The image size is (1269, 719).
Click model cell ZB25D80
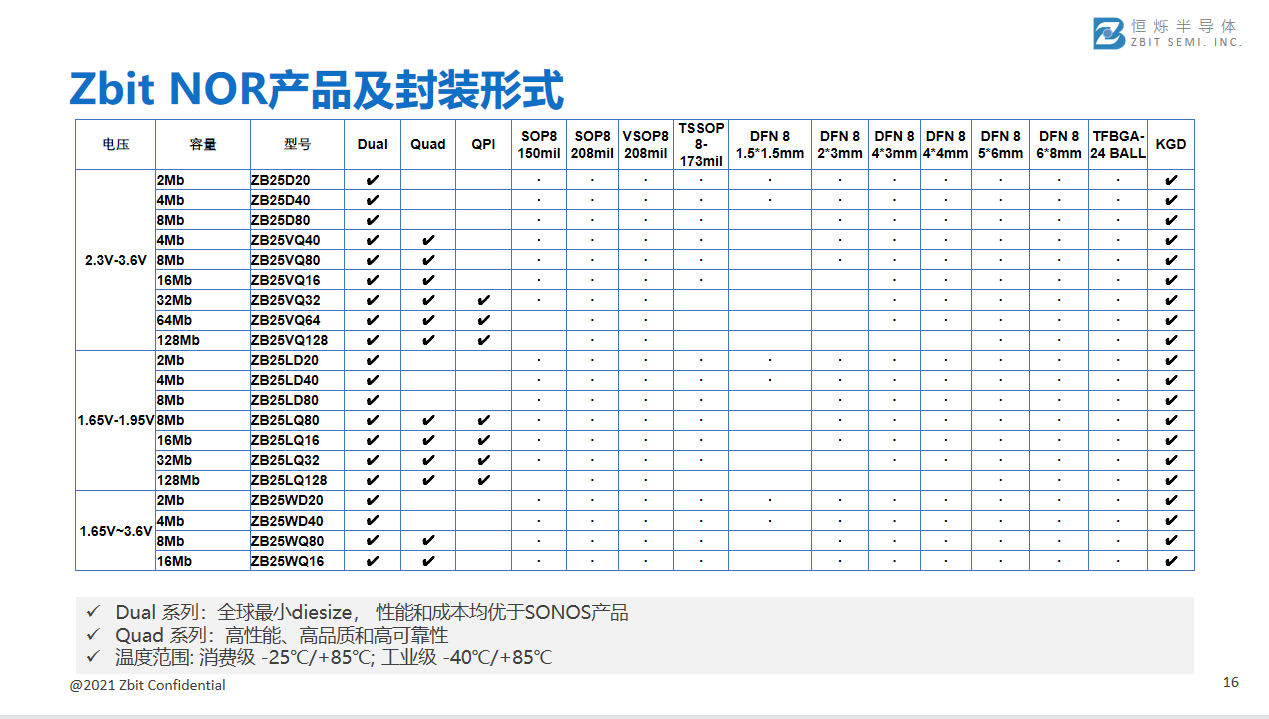click(298, 220)
